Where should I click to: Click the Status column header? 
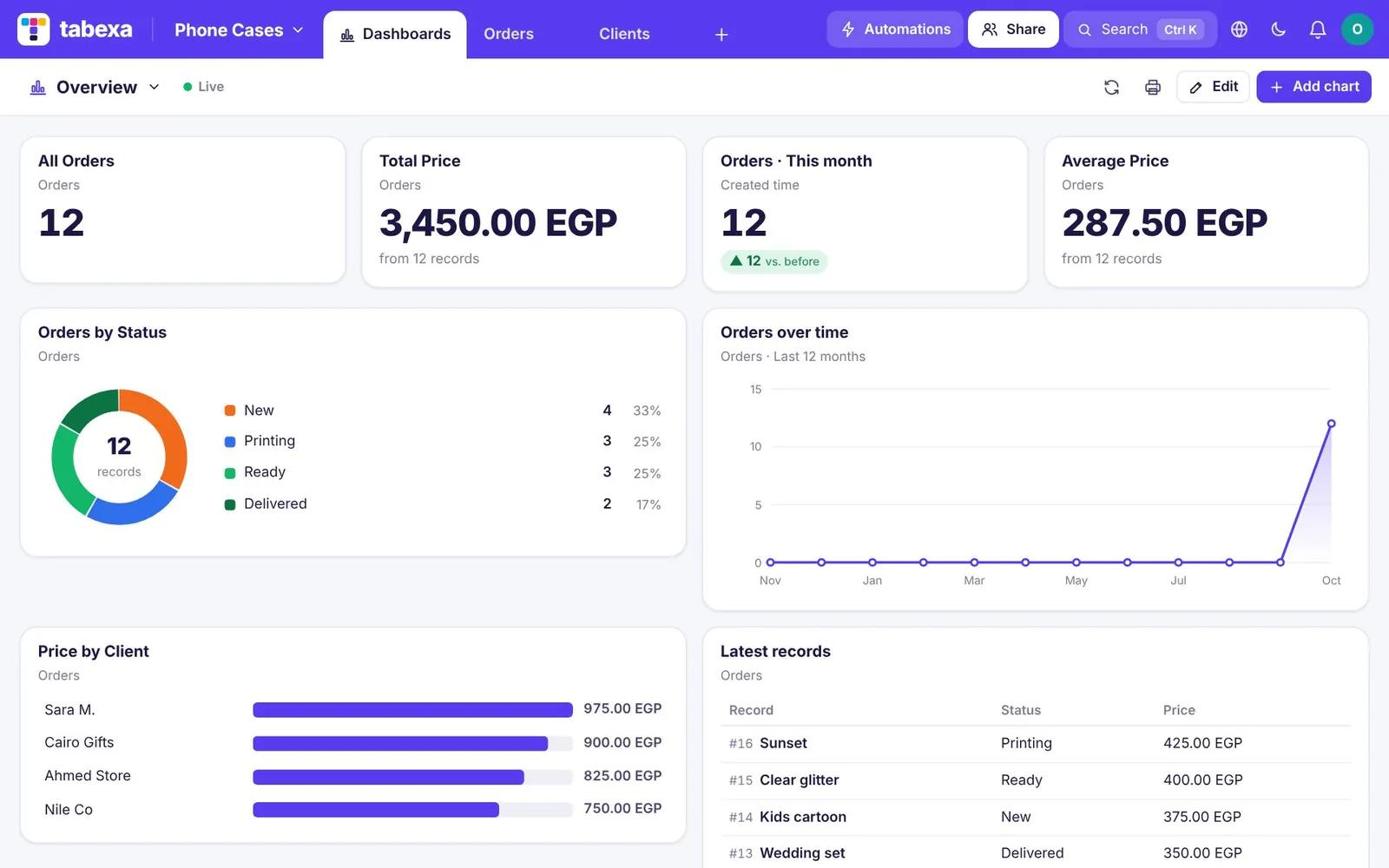[1020, 710]
